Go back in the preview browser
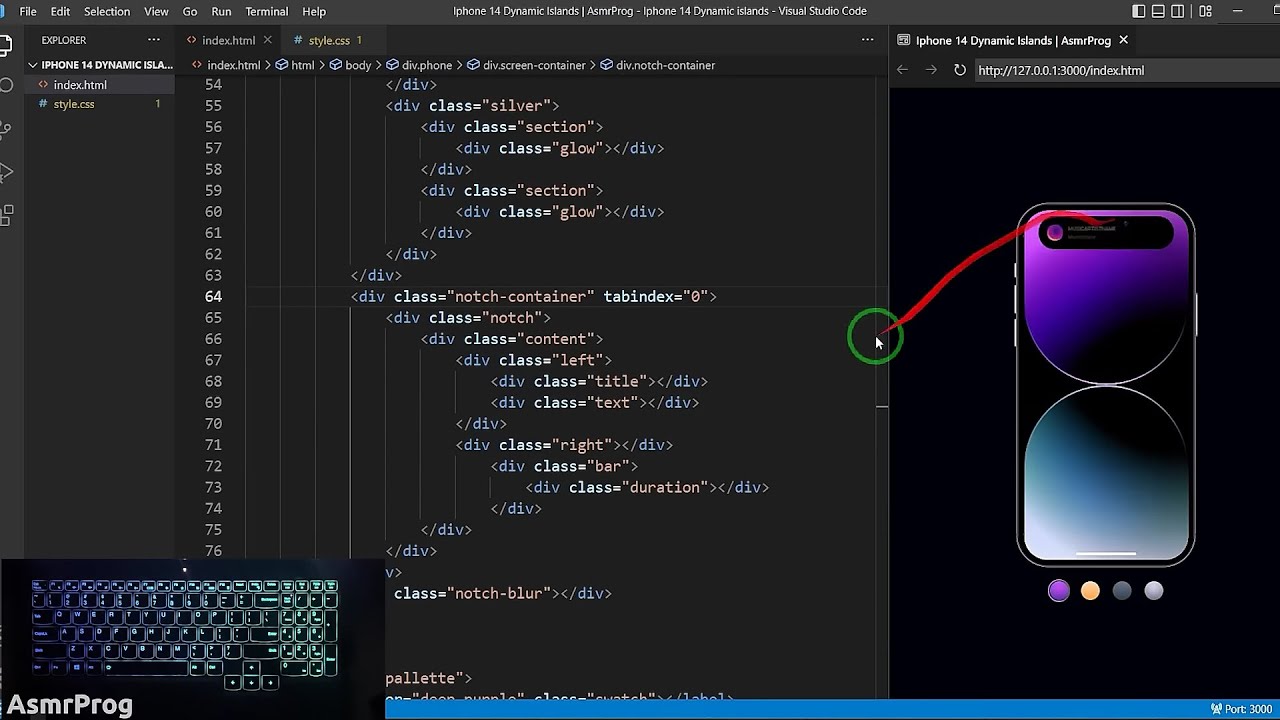The height and width of the screenshot is (720, 1280). pyautogui.click(x=902, y=70)
